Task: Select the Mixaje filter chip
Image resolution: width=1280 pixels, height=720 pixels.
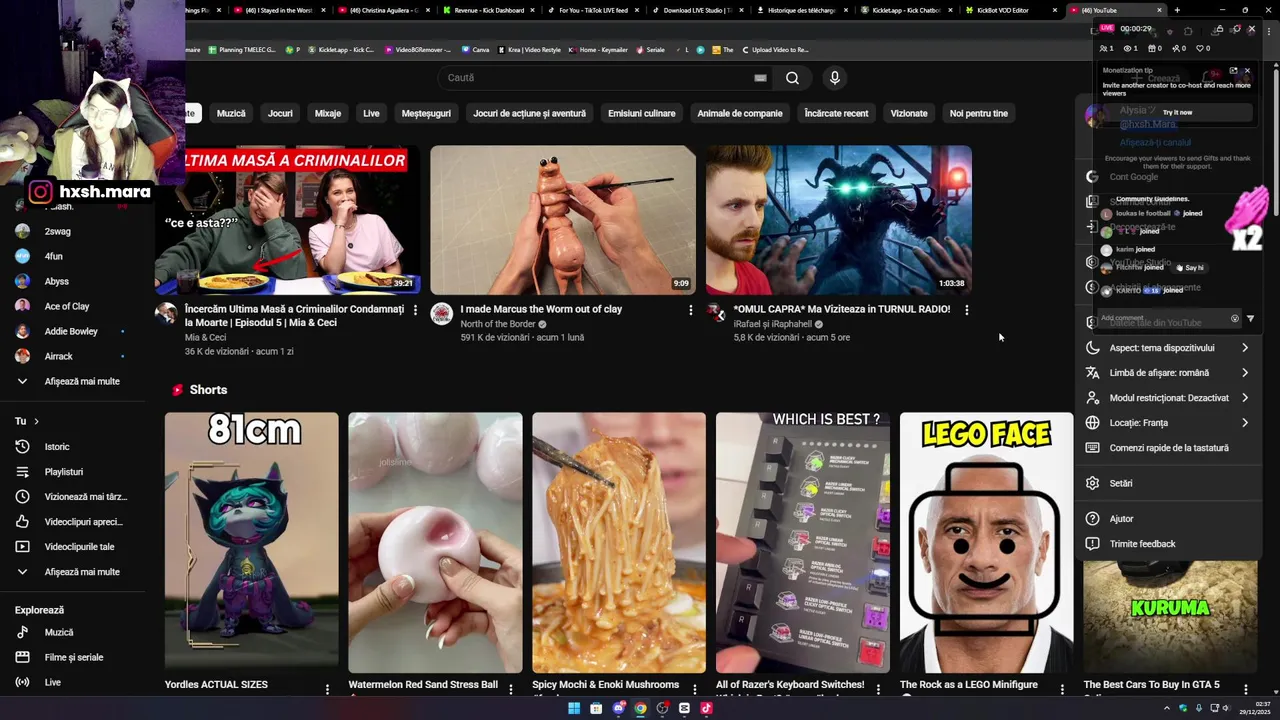Action: [x=328, y=113]
